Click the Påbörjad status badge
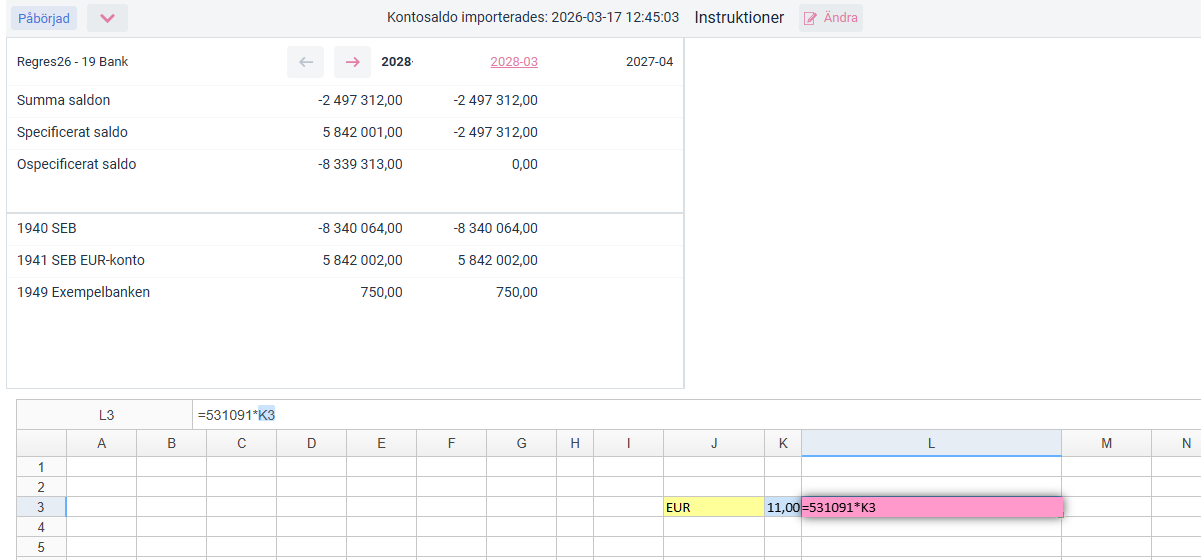The height and width of the screenshot is (560, 1201). point(43,18)
